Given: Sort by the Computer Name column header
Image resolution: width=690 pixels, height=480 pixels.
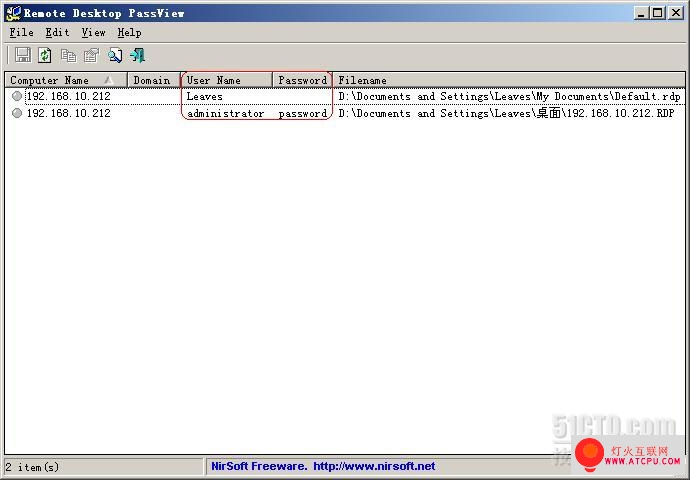Looking at the screenshot, I should [x=66, y=80].
